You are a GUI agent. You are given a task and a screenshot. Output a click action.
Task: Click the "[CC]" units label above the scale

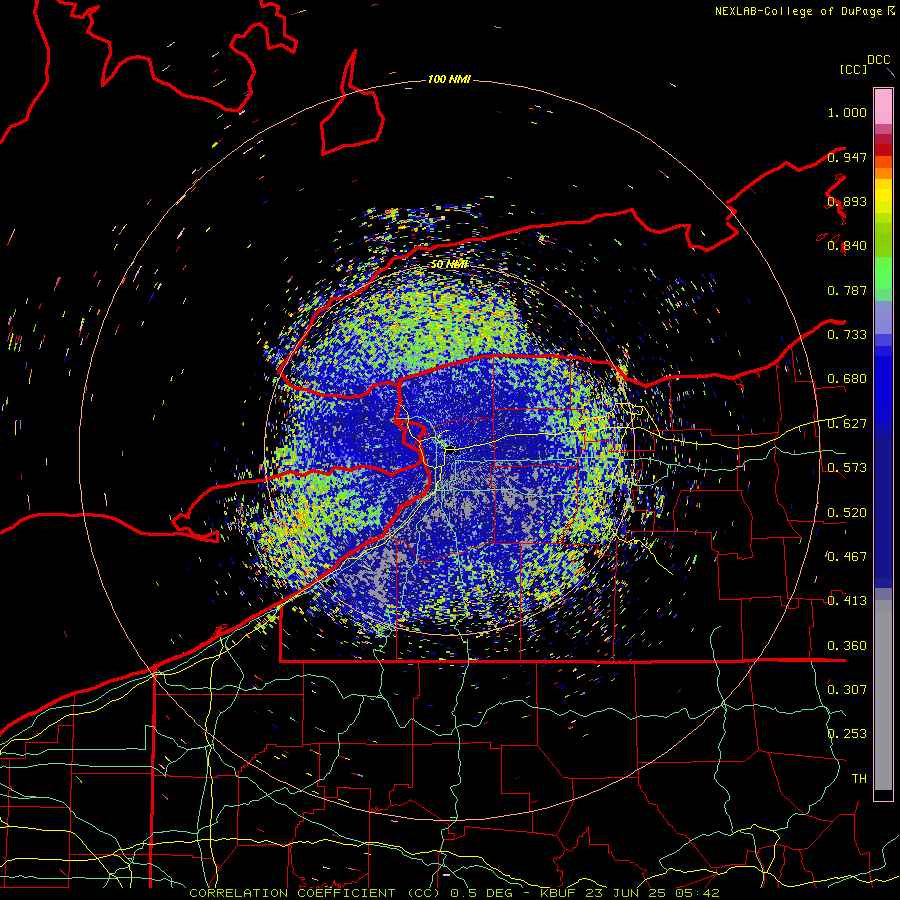pyautogui.click(x=854, y=70)
